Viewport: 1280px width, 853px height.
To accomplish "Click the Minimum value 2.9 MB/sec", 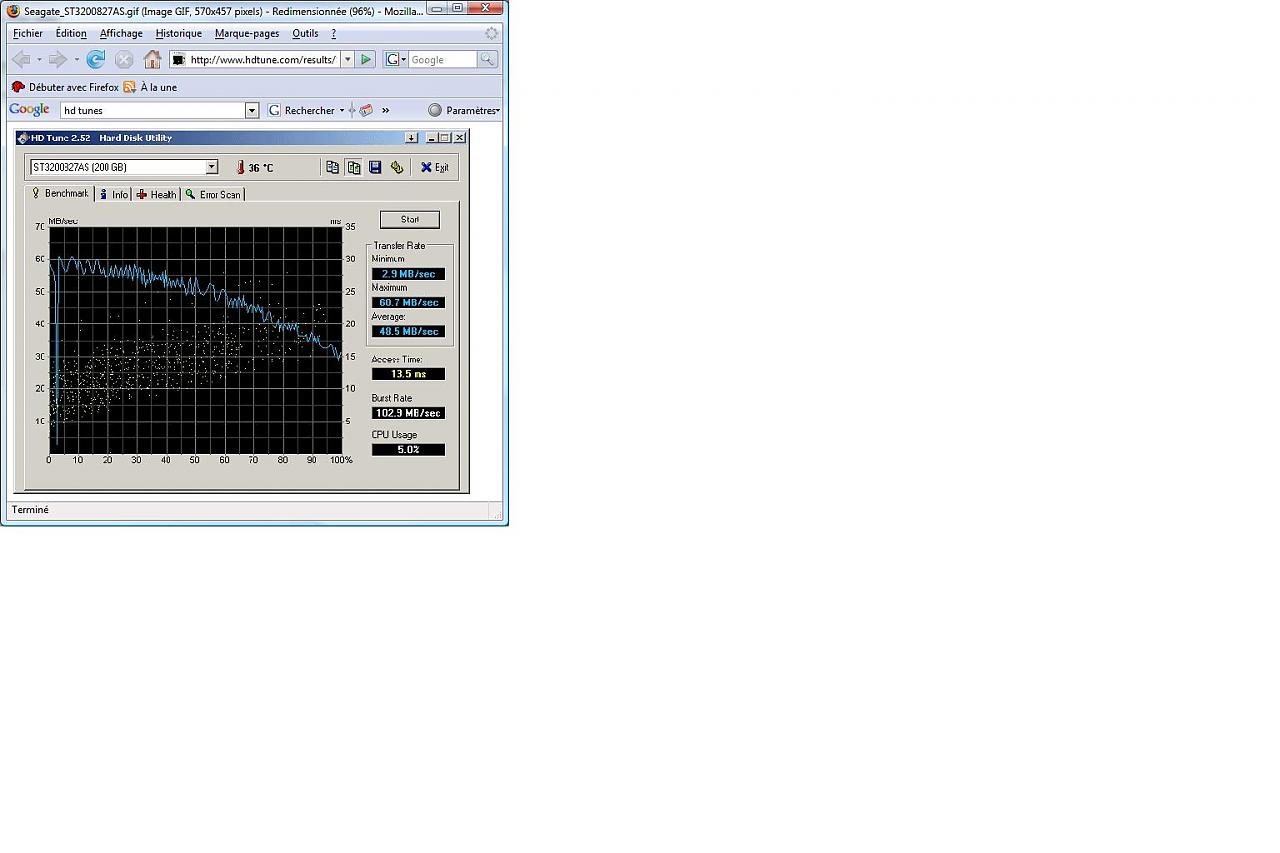I will pos(408,274).
